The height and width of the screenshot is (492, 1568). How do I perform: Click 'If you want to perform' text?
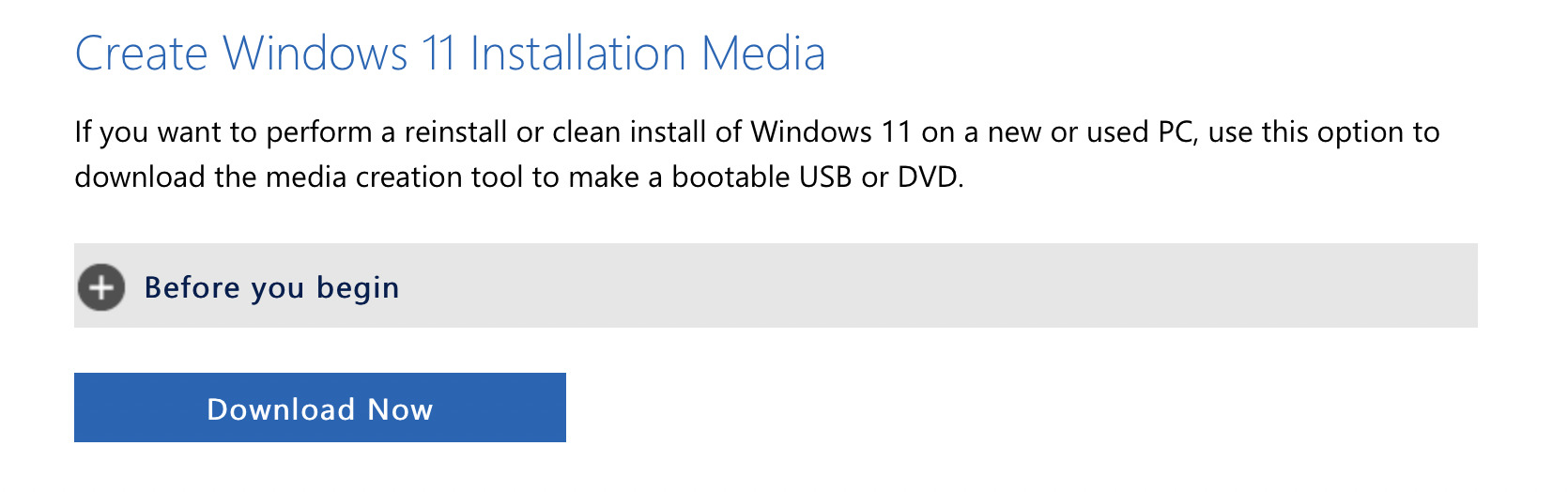(223, 131)
